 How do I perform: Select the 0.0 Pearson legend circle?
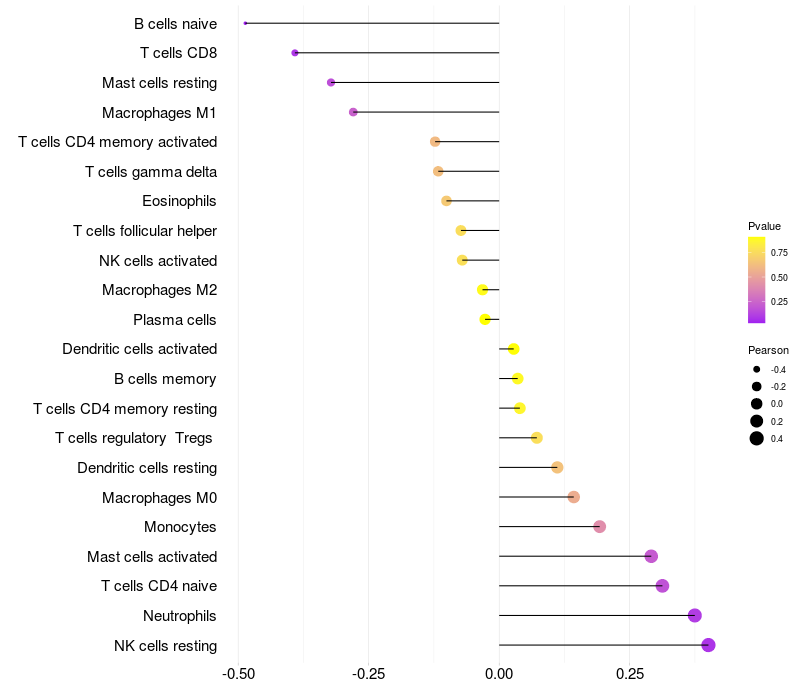757,404
